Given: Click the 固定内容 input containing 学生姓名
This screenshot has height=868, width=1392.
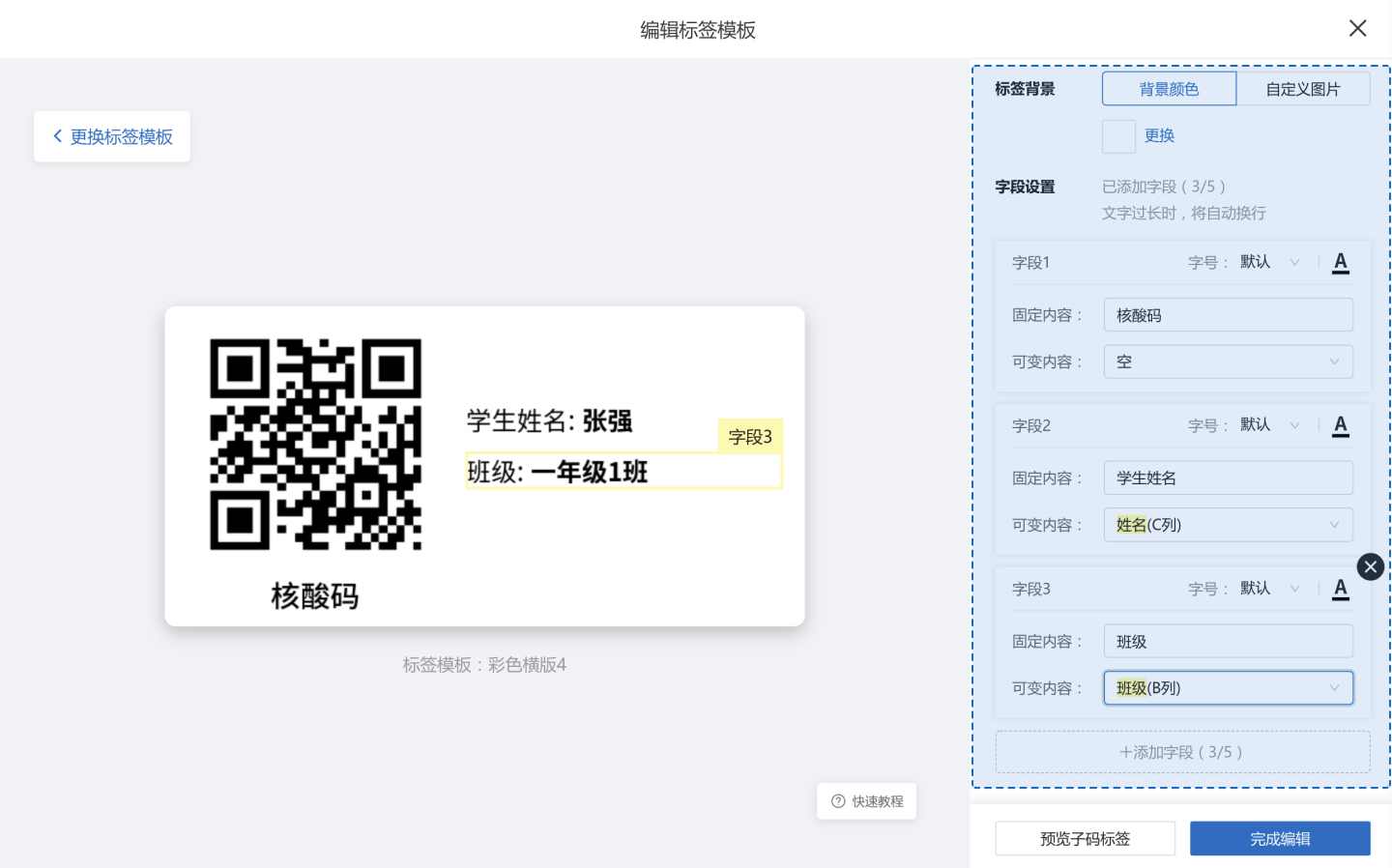Looking at the screenshot, I should [x=1228, y=477].
